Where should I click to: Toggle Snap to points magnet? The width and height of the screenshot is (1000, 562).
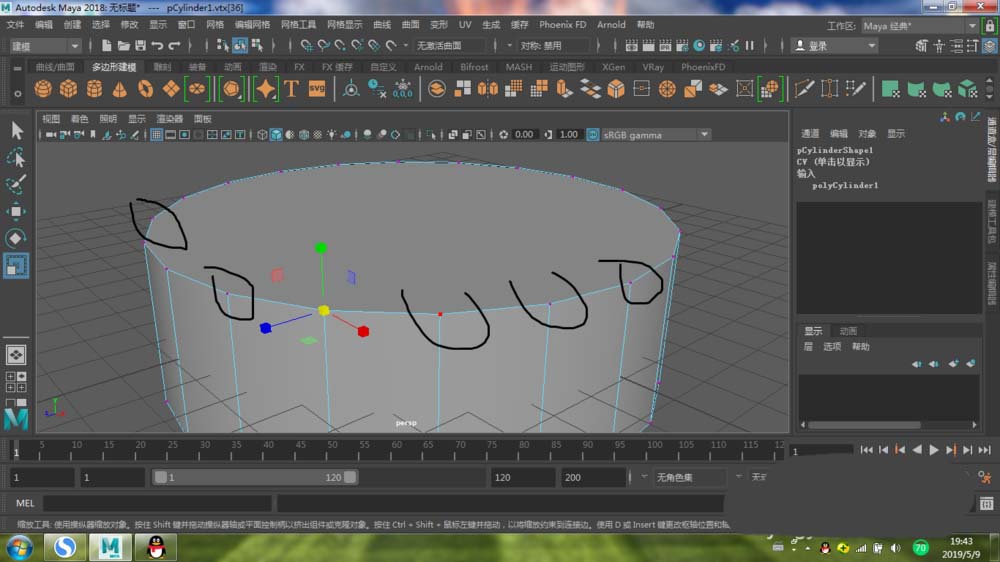[x=340, y=45]
